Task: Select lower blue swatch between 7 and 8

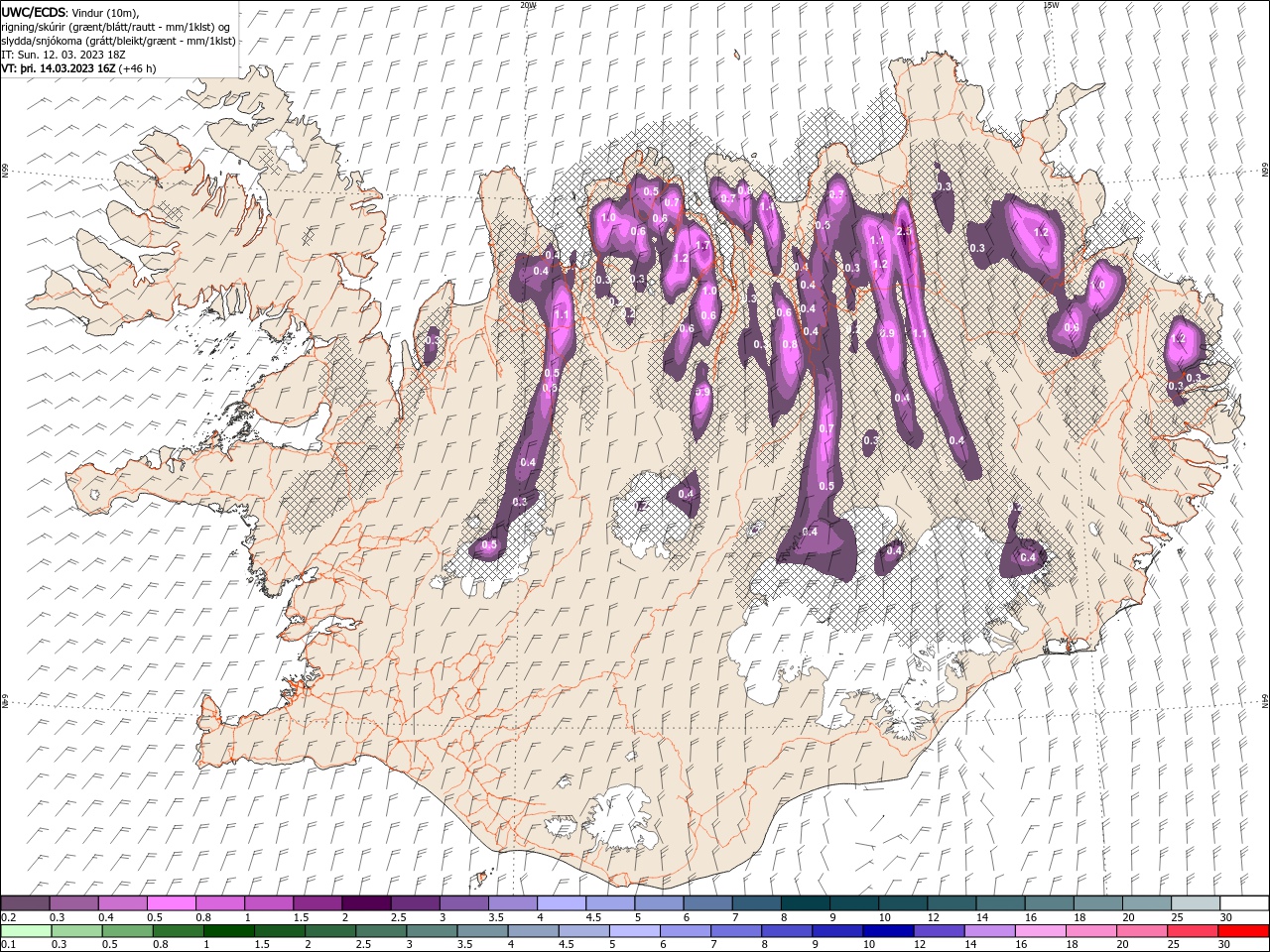Action: (x=735, y=931)
